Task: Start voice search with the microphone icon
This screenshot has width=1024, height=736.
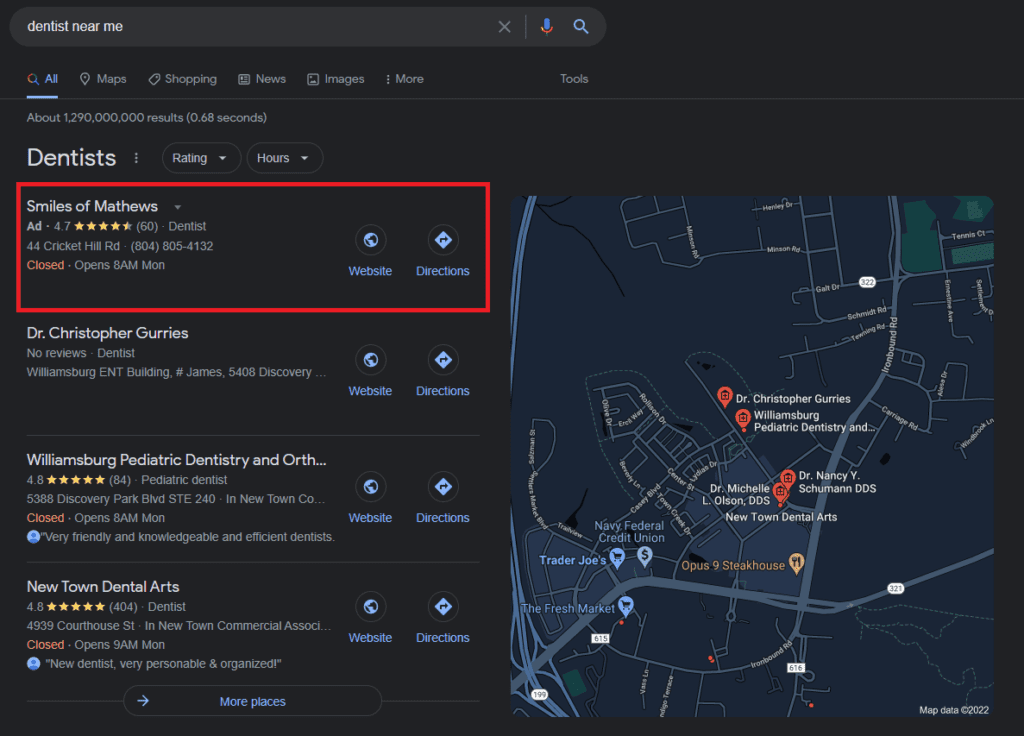Action: tap(547, 26)
